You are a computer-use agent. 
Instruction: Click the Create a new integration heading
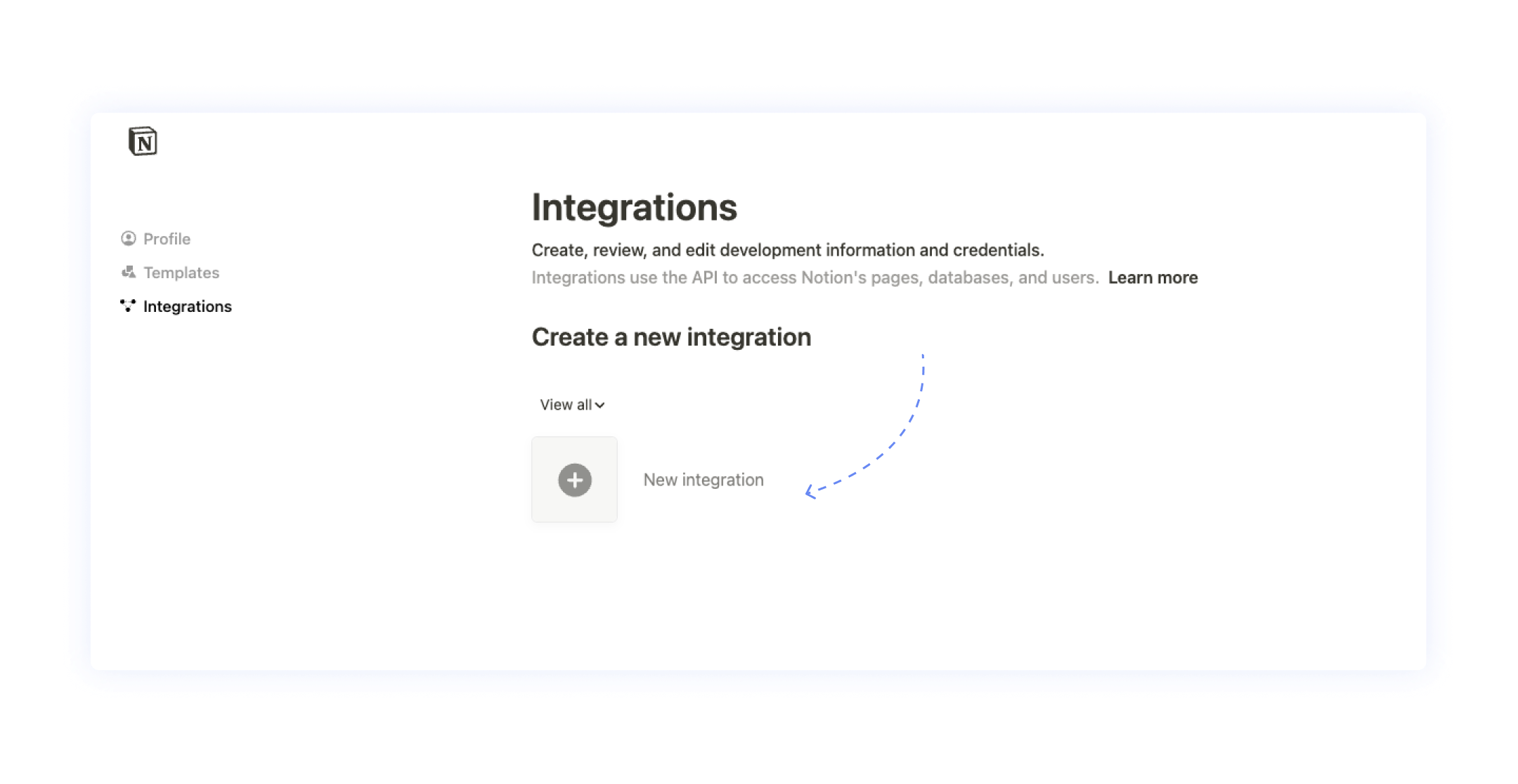pos(671,337)
